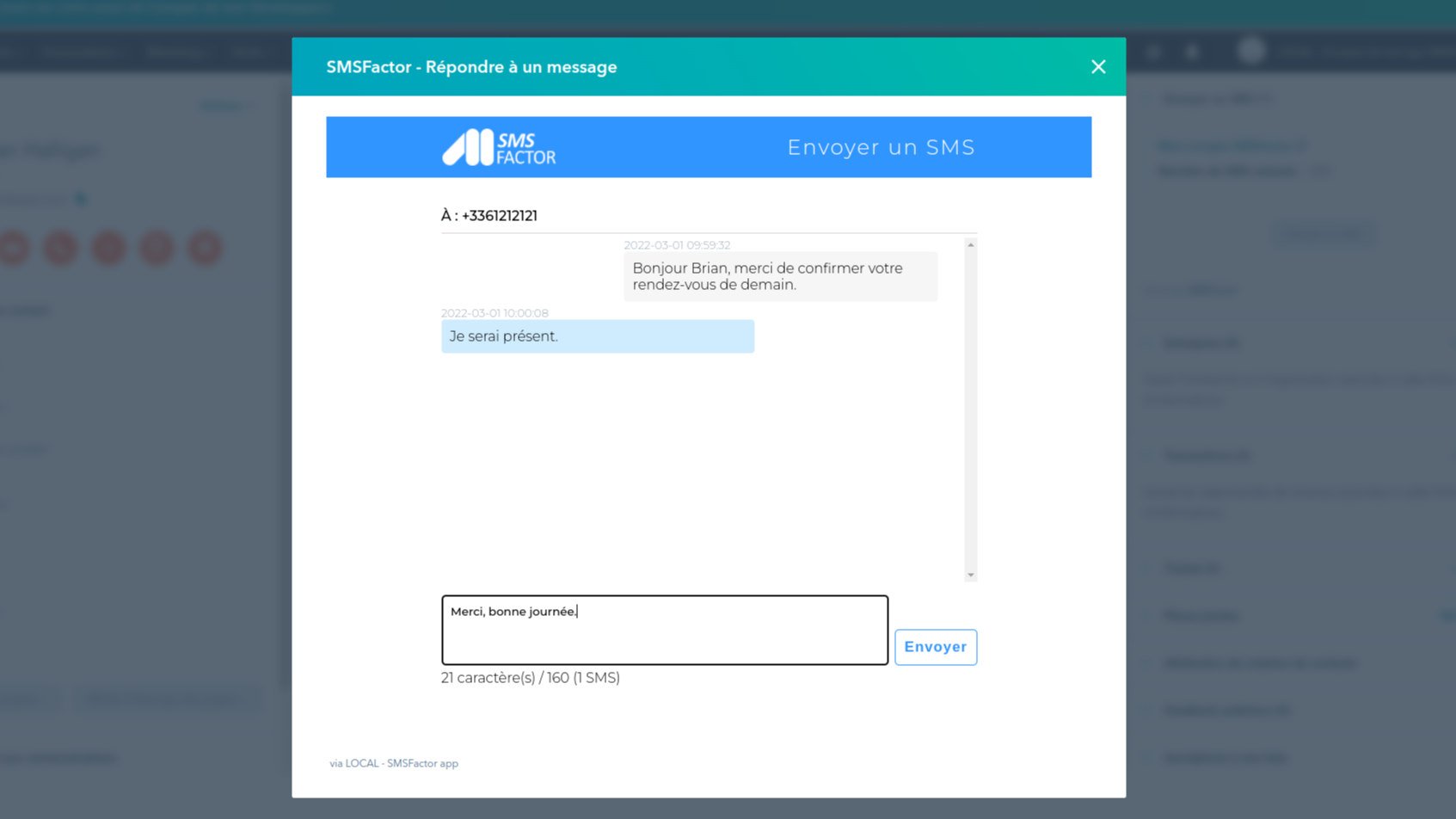Image resolution: width=1456 pixels, height=819 pixels.
Task: Click the Envoyer button
Action: coord(935,647)
